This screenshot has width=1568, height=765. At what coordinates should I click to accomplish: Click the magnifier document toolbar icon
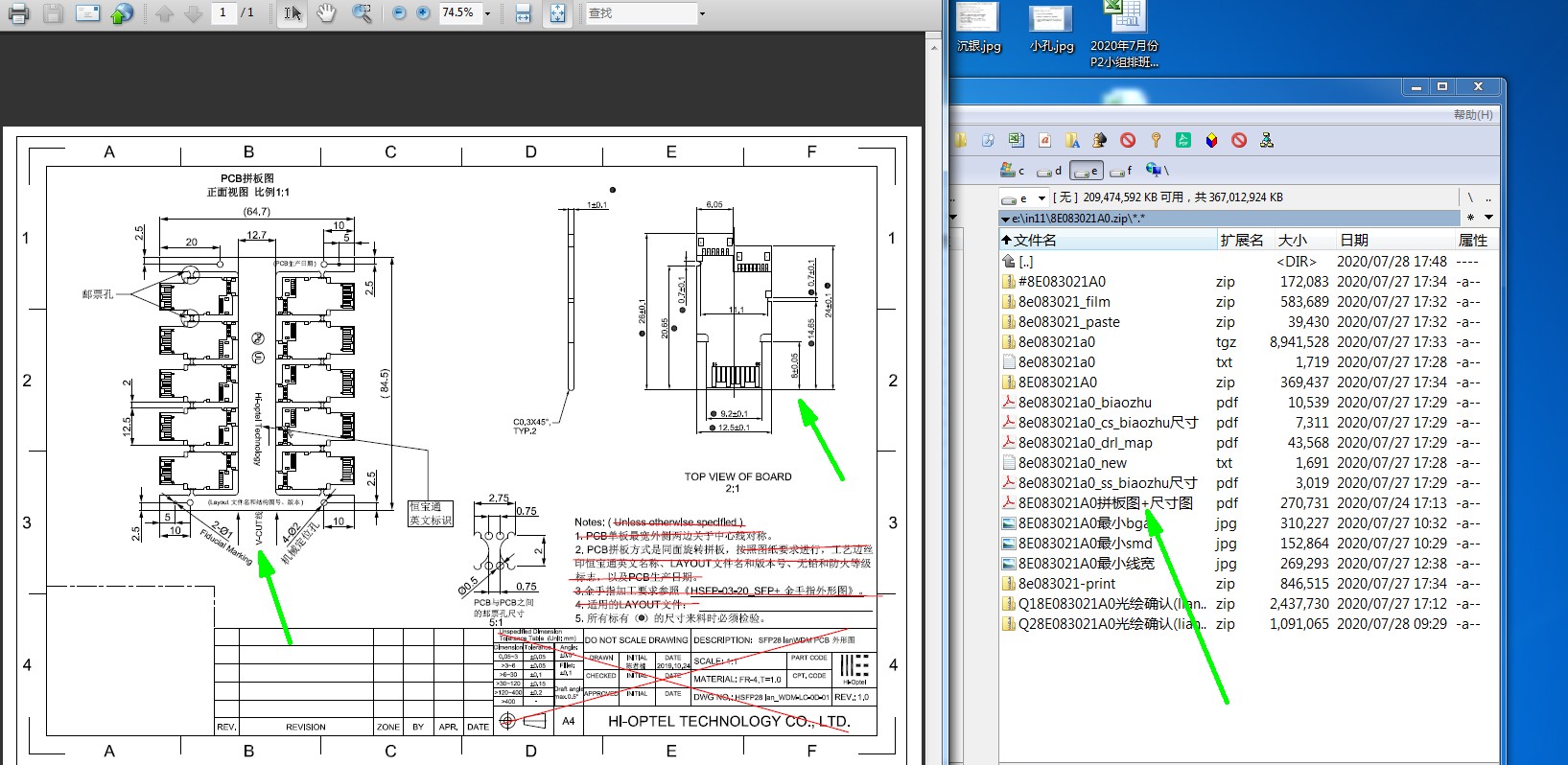[988, 140]
